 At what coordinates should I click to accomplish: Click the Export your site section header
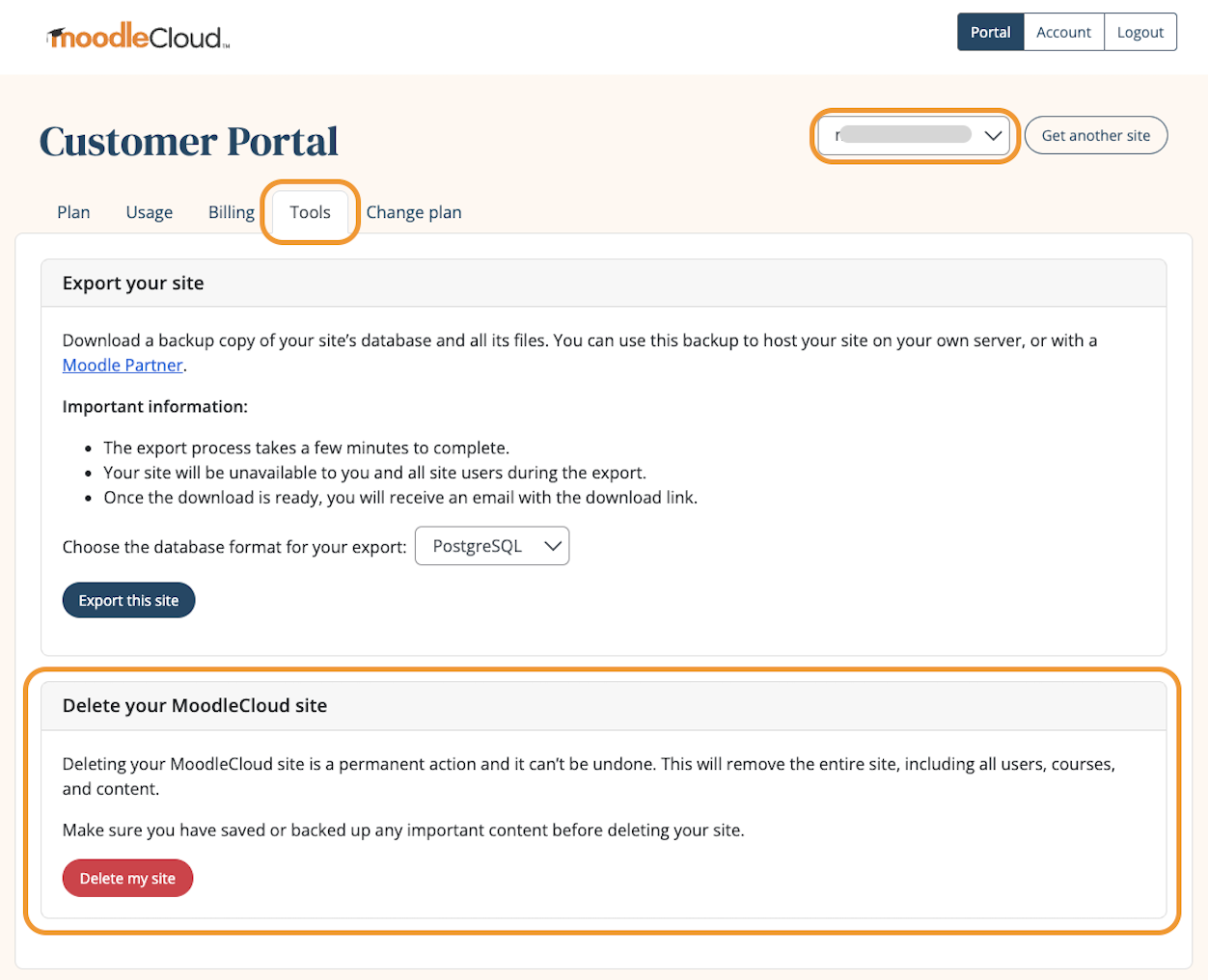click(132, 283)
